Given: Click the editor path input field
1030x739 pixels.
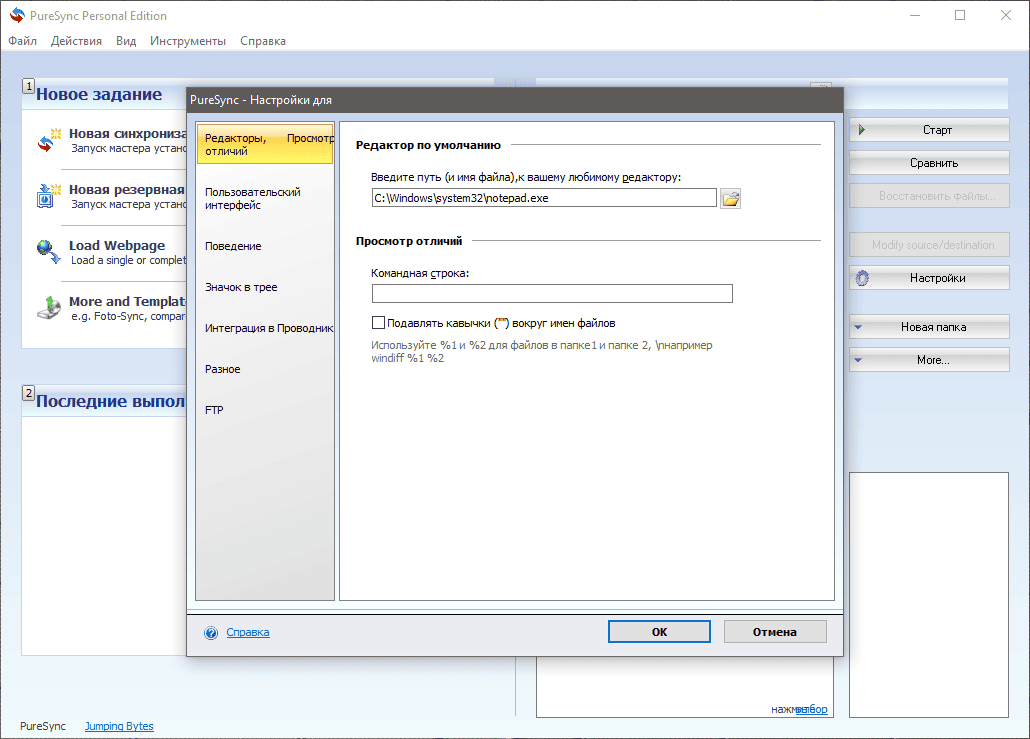Looking at the screenshot, I should coord(544,198).
